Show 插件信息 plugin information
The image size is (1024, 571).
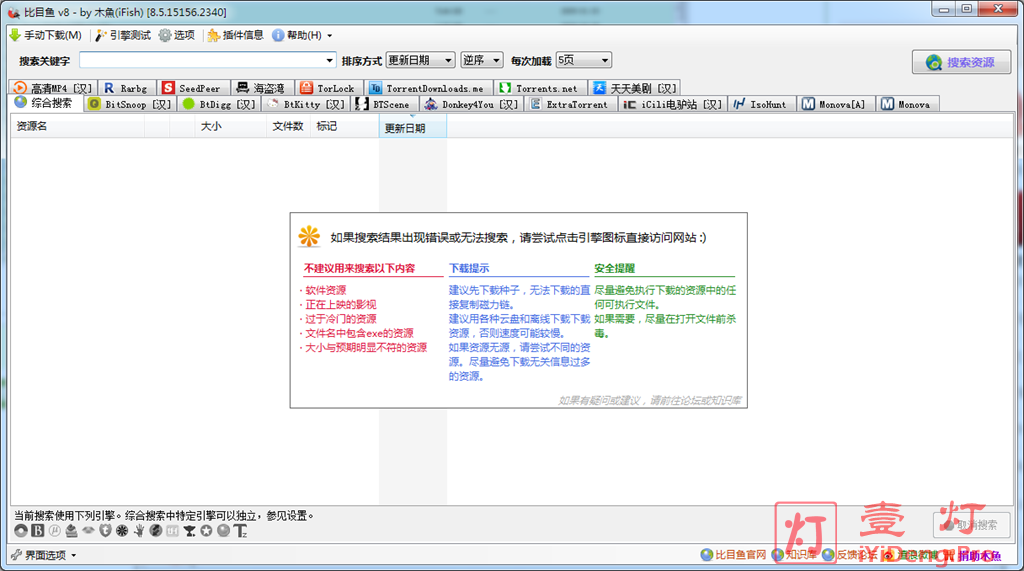click(236, 35)
